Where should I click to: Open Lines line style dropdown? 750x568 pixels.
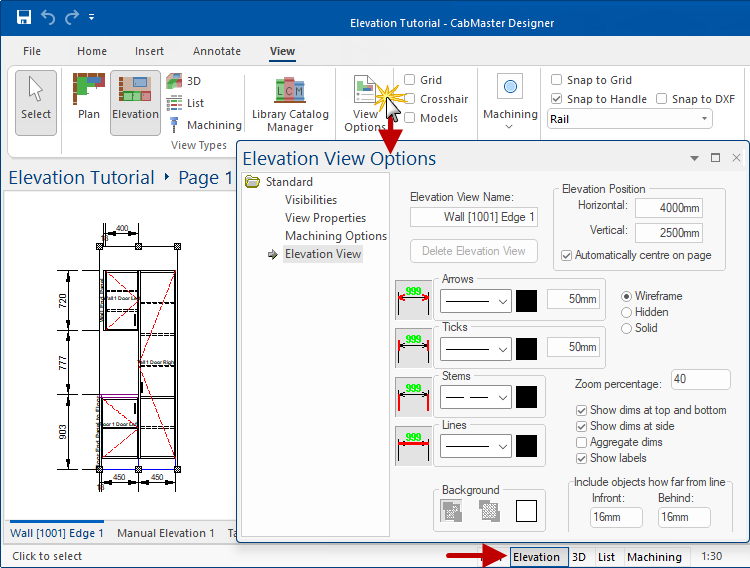475,446
